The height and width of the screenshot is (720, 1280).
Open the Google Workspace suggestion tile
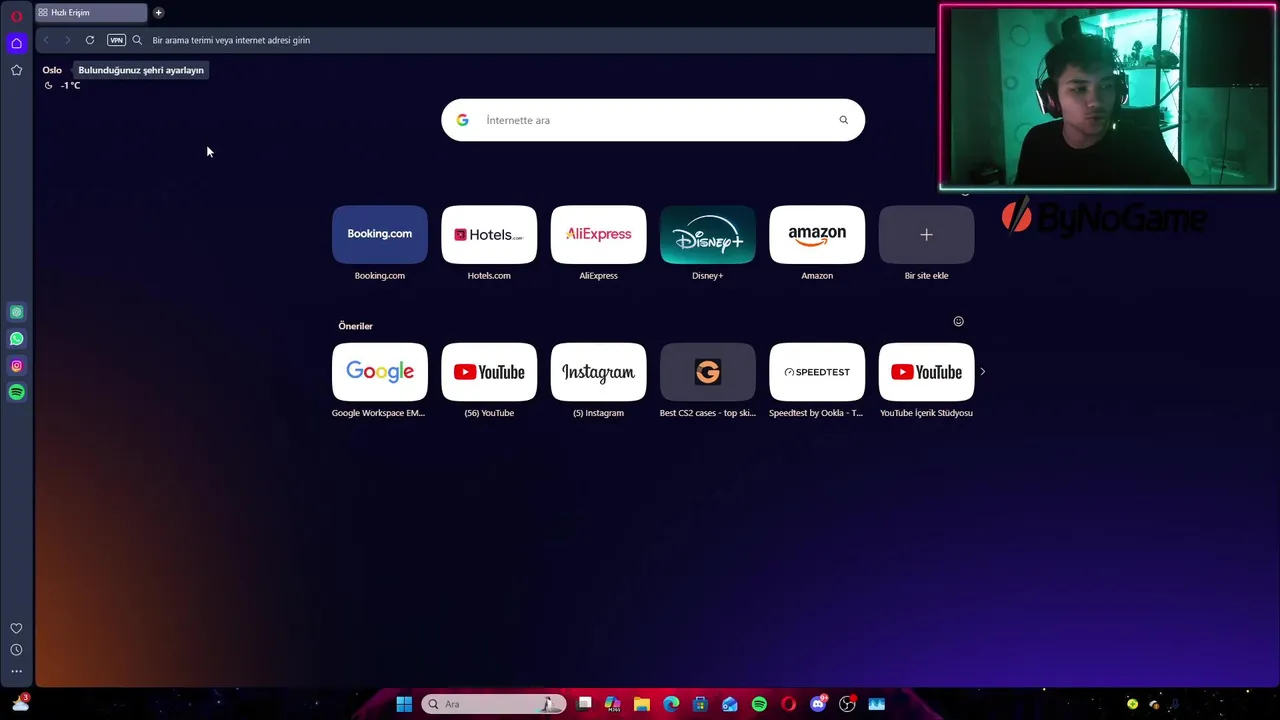pos(380,372)
